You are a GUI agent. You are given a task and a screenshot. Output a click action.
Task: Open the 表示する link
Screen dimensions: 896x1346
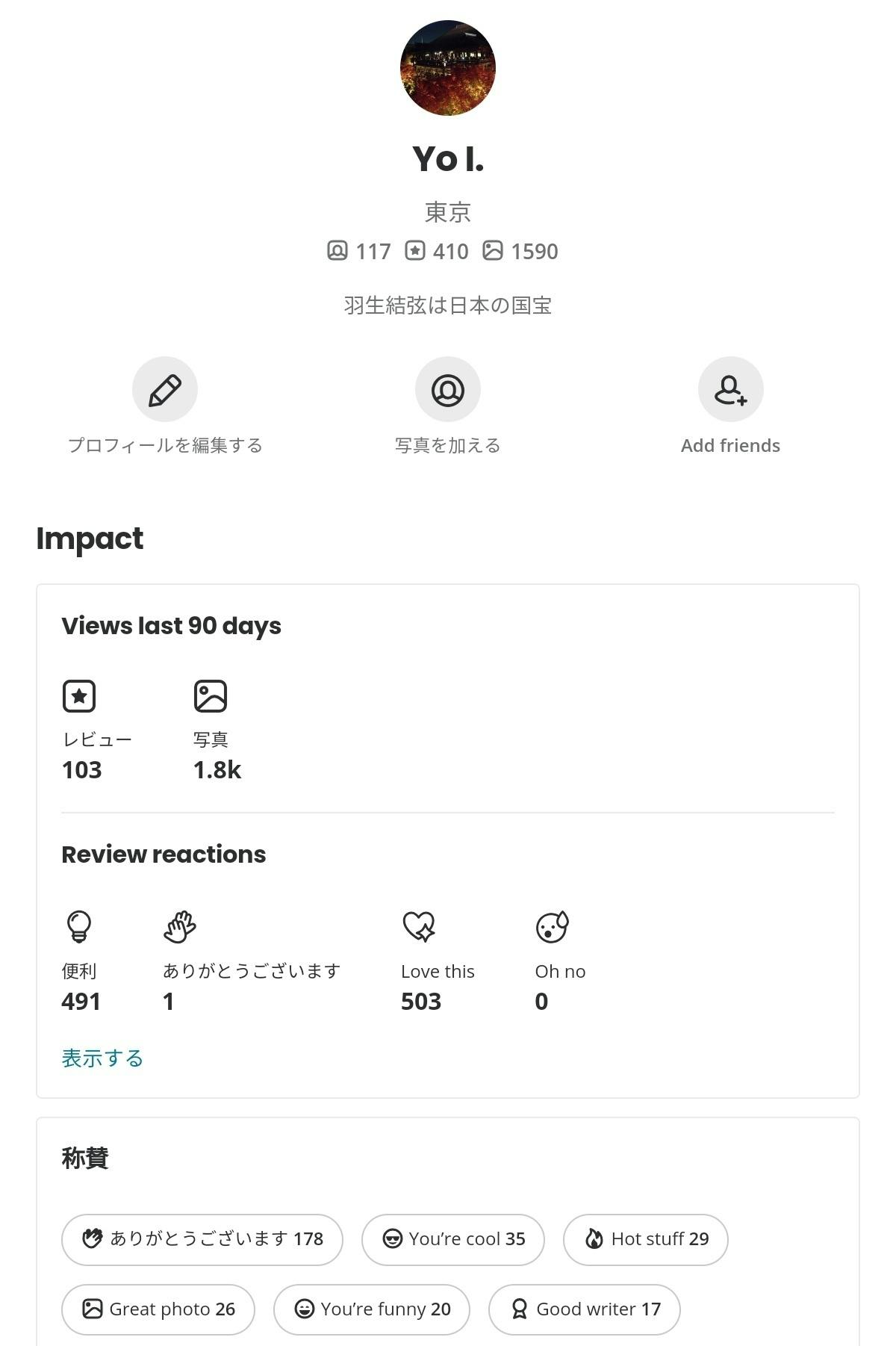[x=102, y=1058]
